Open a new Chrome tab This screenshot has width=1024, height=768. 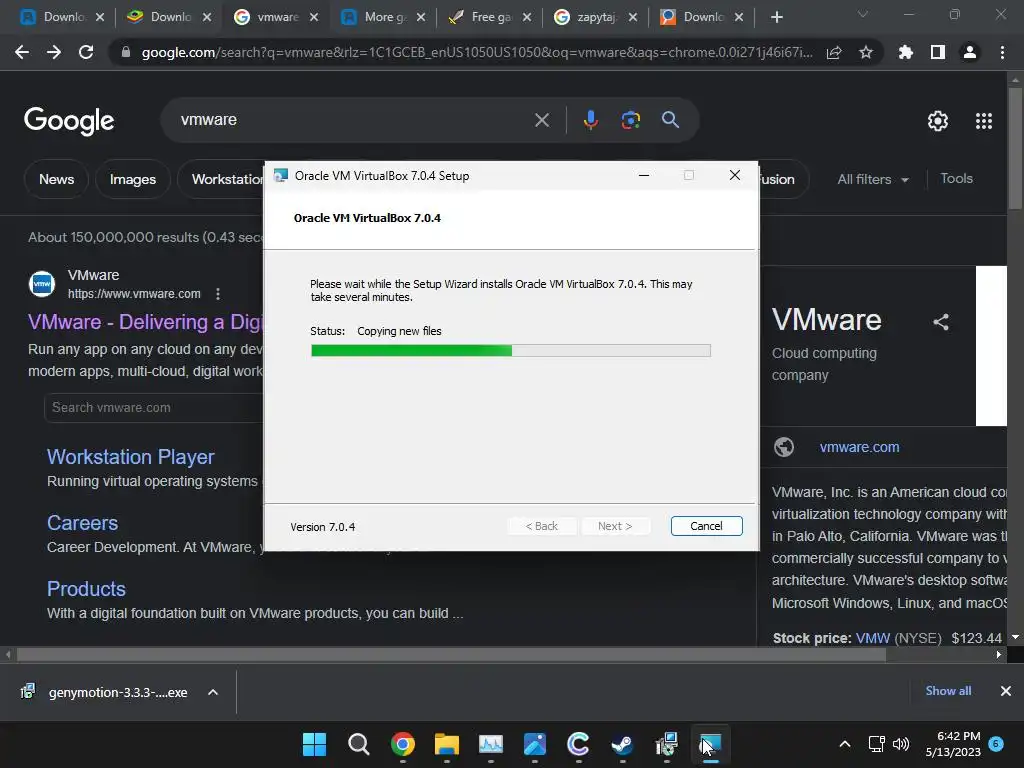(x=776, y=17)
